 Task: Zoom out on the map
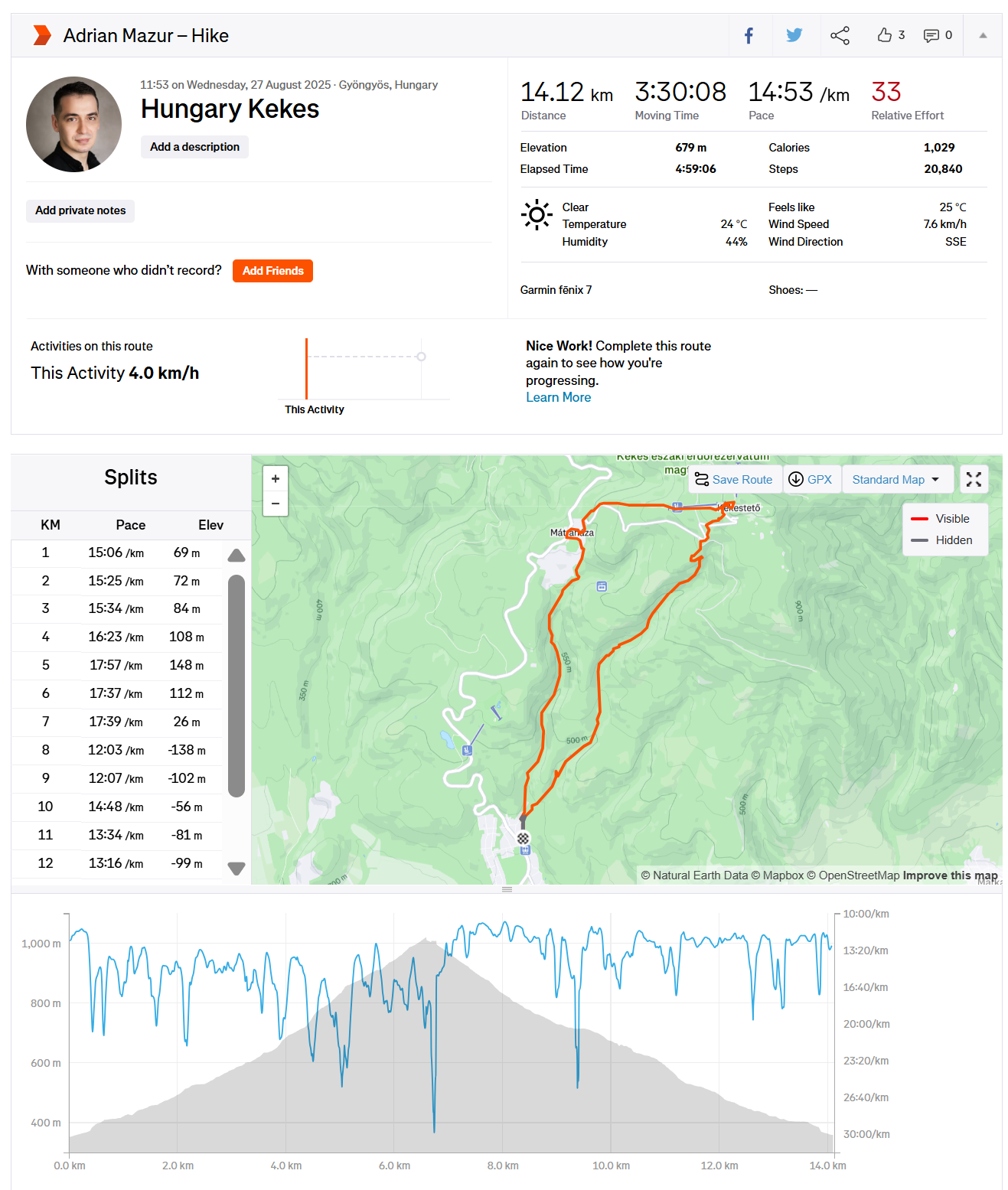(x=276, y=504)
